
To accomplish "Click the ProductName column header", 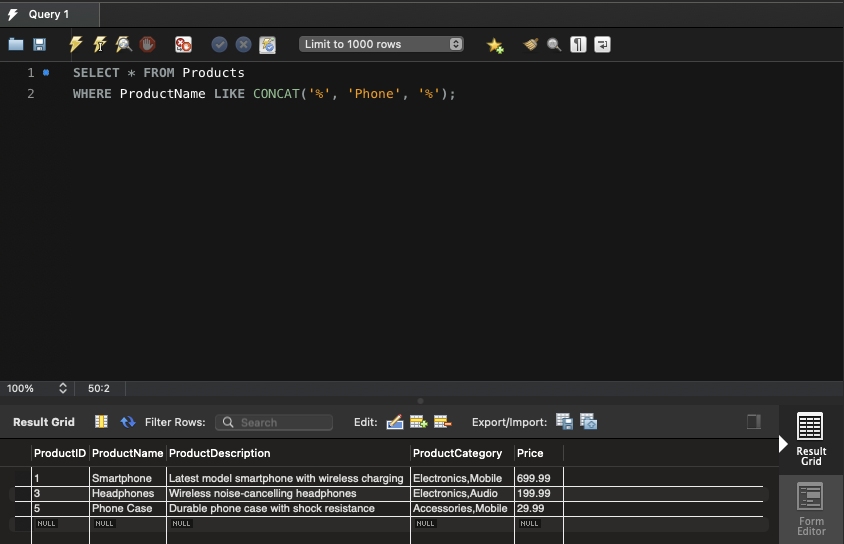I will [x=127, y=453].
